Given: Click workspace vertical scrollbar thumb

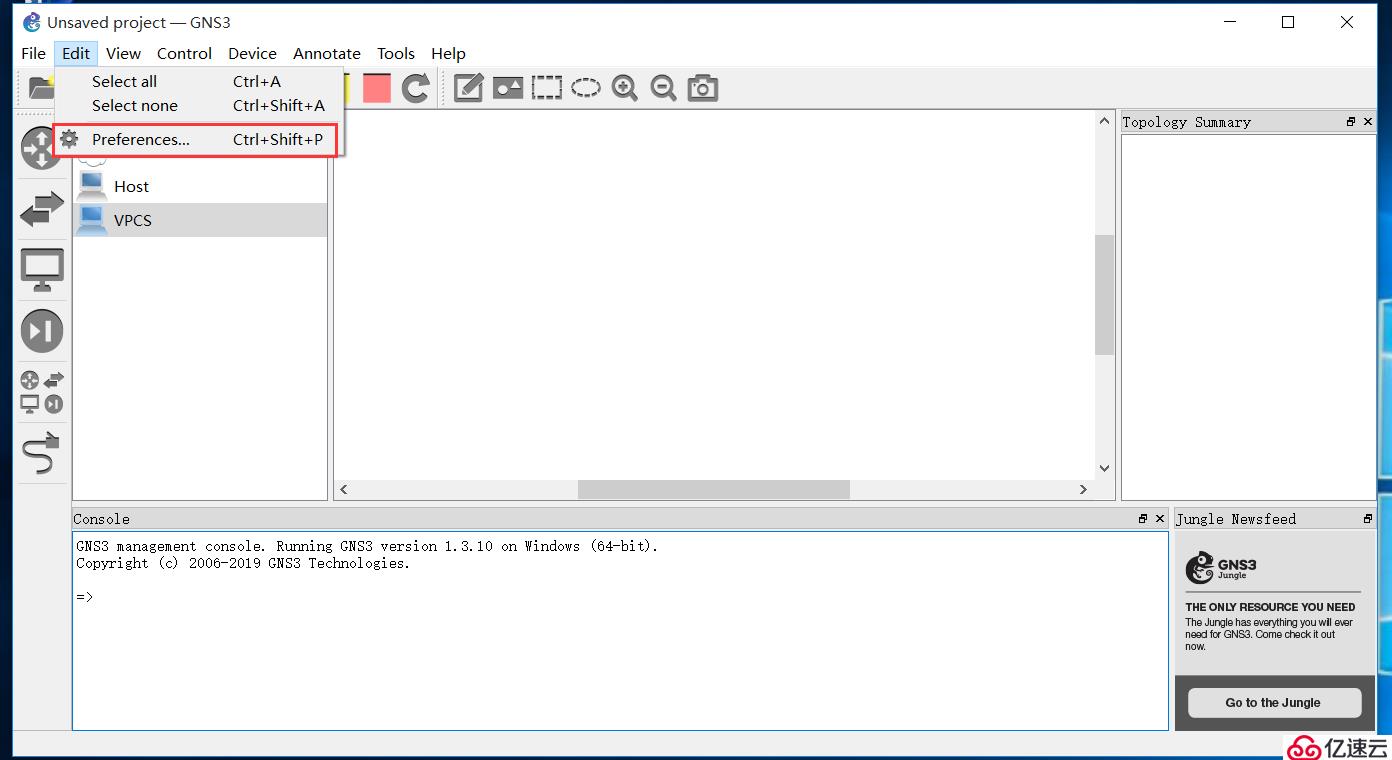Looking at the screenshot, I should pos(1104,295).
